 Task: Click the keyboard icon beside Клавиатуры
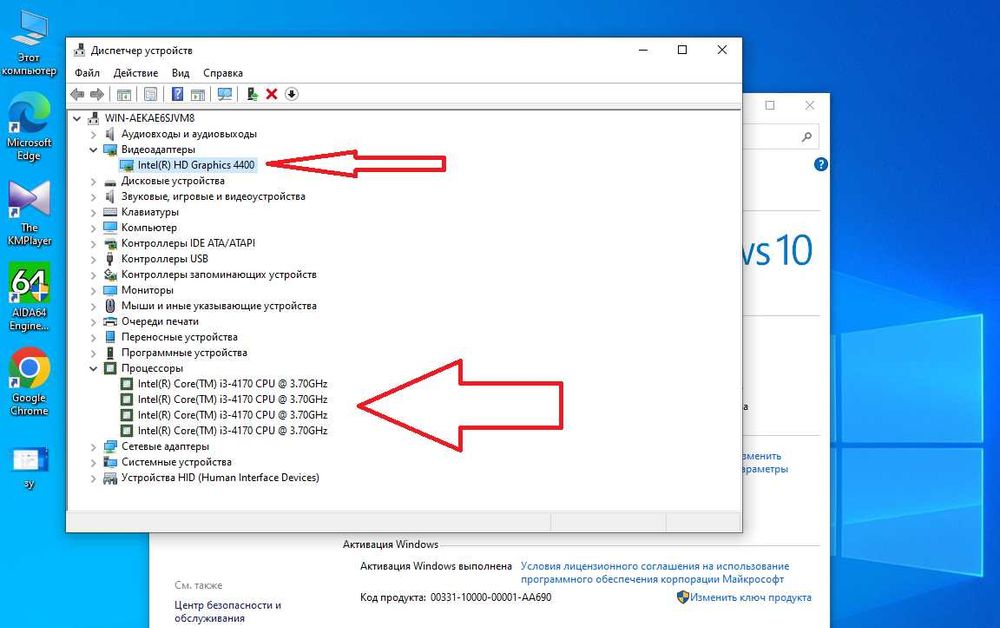(110, 212)
